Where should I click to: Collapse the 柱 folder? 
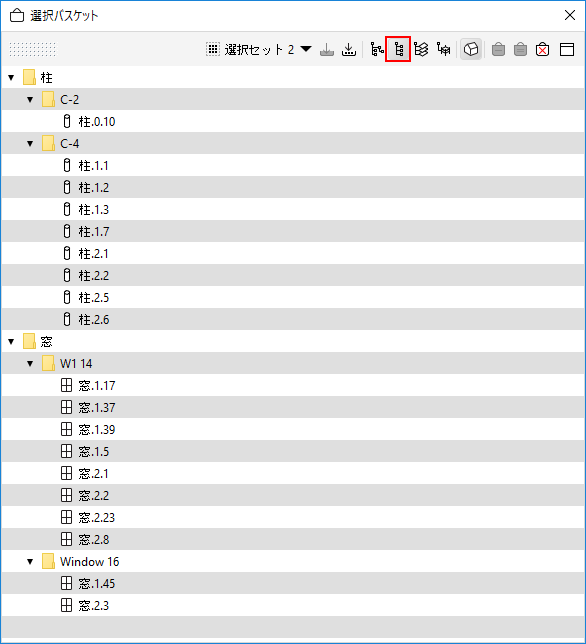[11, 77]
